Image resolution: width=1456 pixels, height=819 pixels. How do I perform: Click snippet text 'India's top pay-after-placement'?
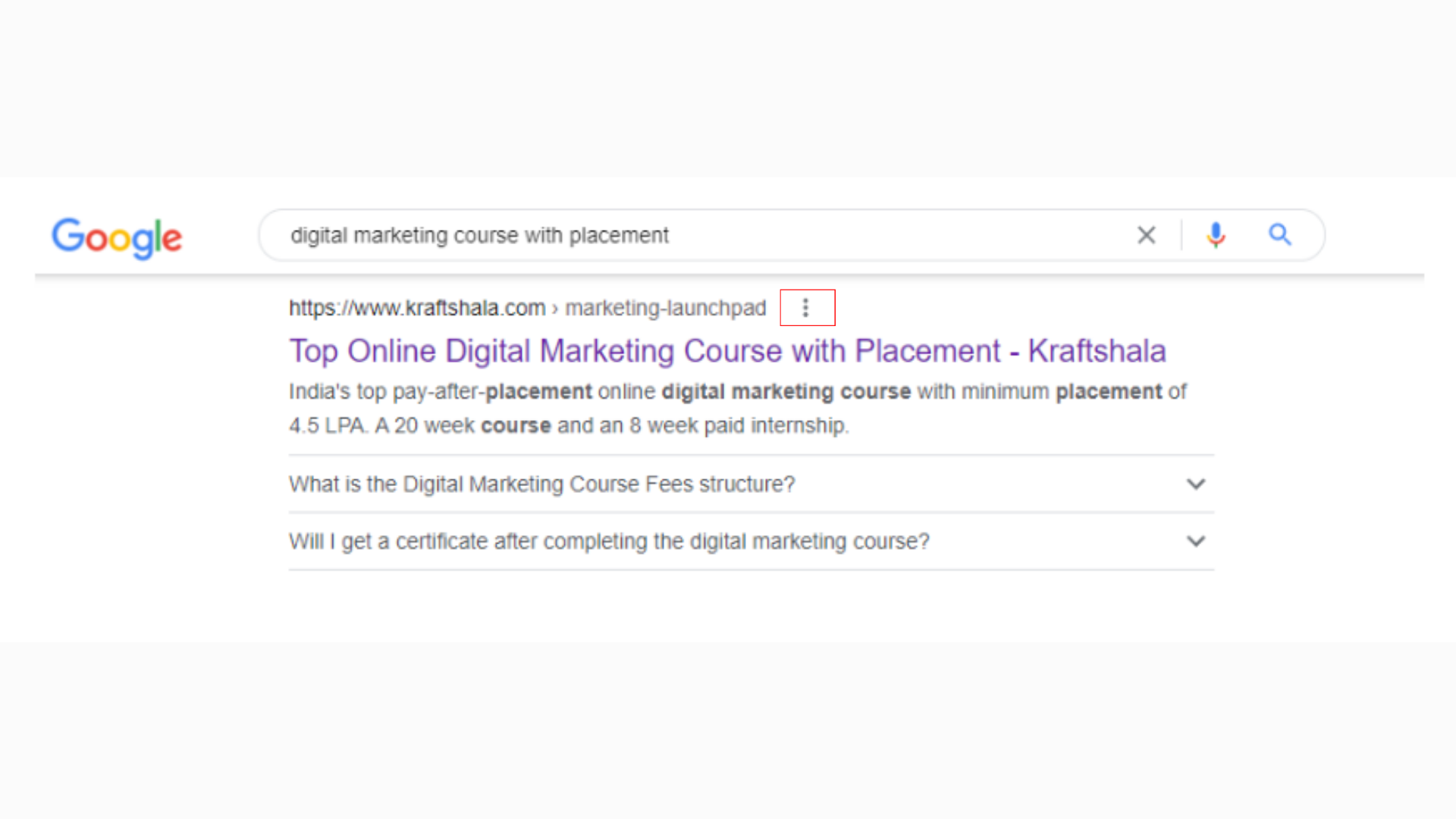pos(440,392)
